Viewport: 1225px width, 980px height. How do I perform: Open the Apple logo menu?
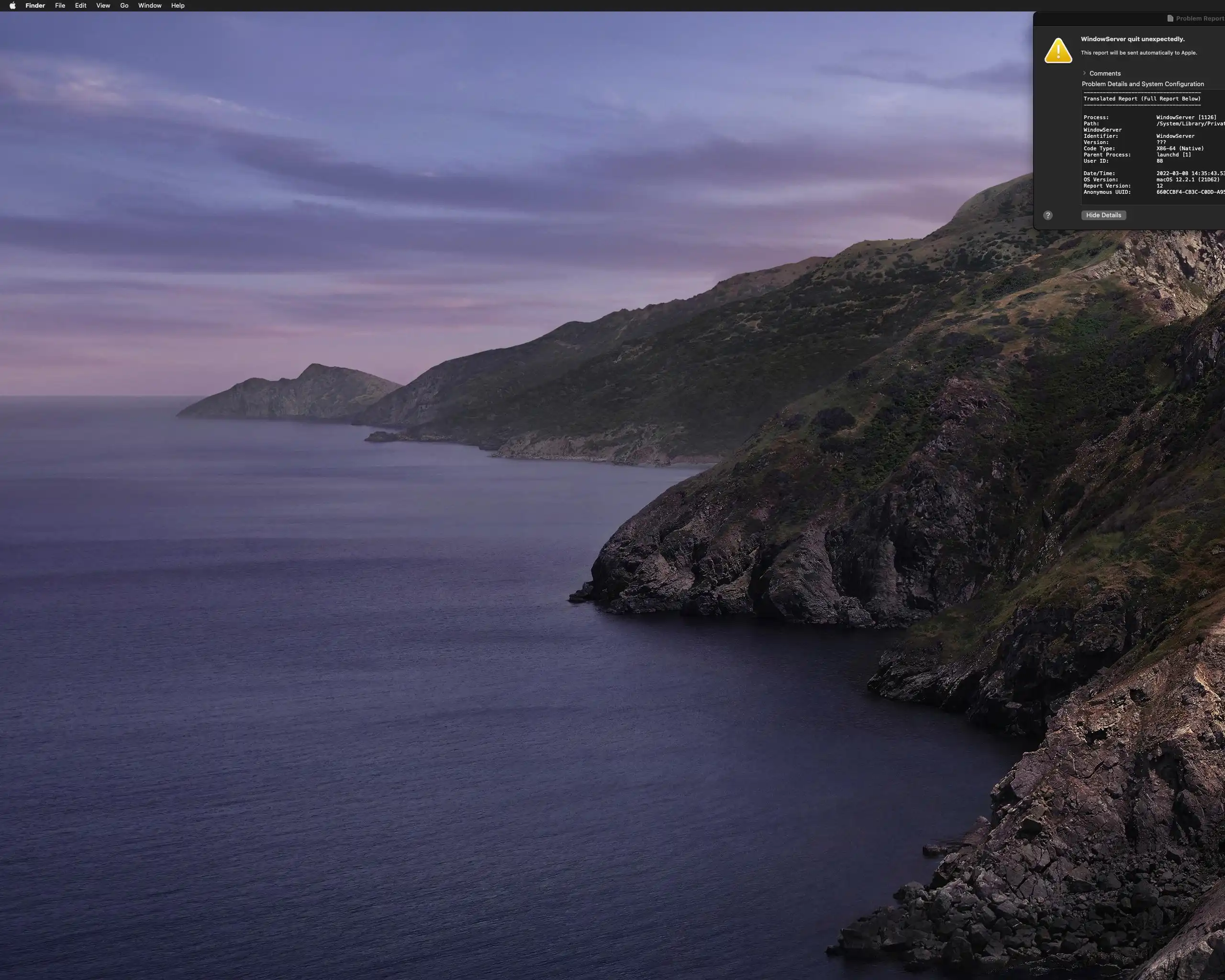12,6
